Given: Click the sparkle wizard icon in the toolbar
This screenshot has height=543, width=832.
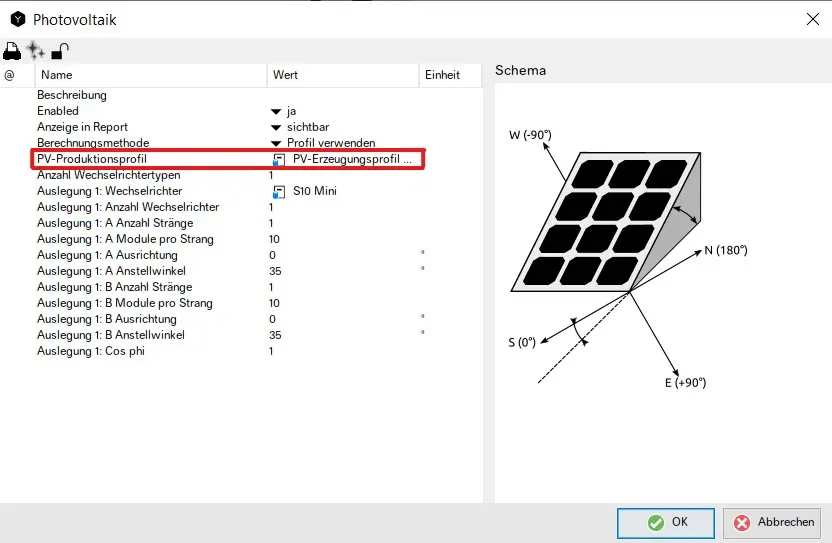Looking at the screenshot, I should tap(36, 51).
